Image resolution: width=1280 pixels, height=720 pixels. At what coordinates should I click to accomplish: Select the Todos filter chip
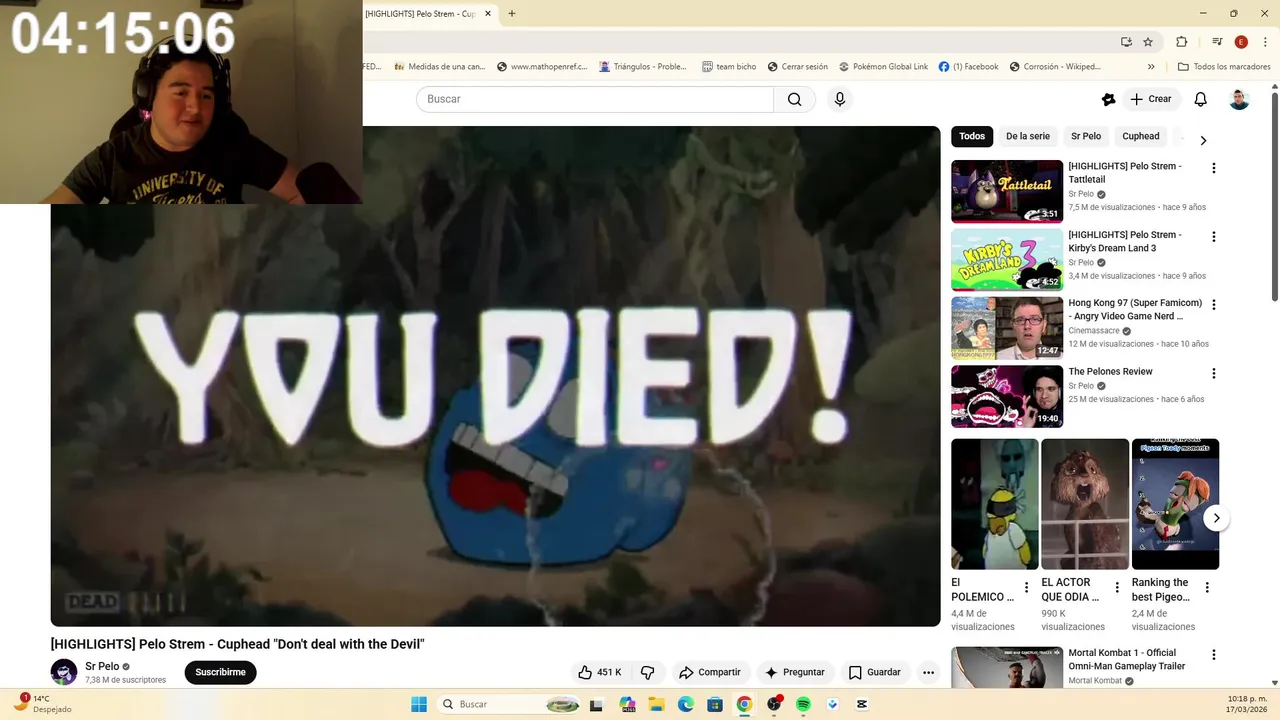pos(972,136)
